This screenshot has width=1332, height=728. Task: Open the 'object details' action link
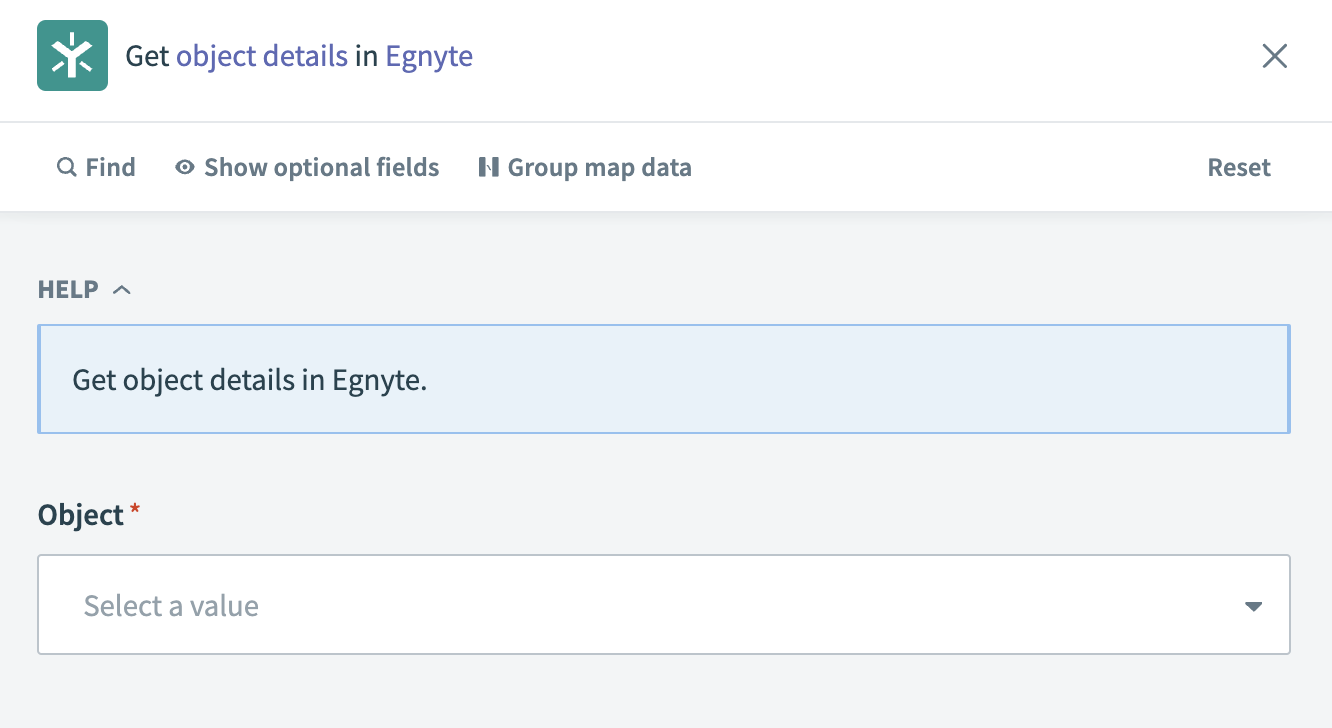262,56
